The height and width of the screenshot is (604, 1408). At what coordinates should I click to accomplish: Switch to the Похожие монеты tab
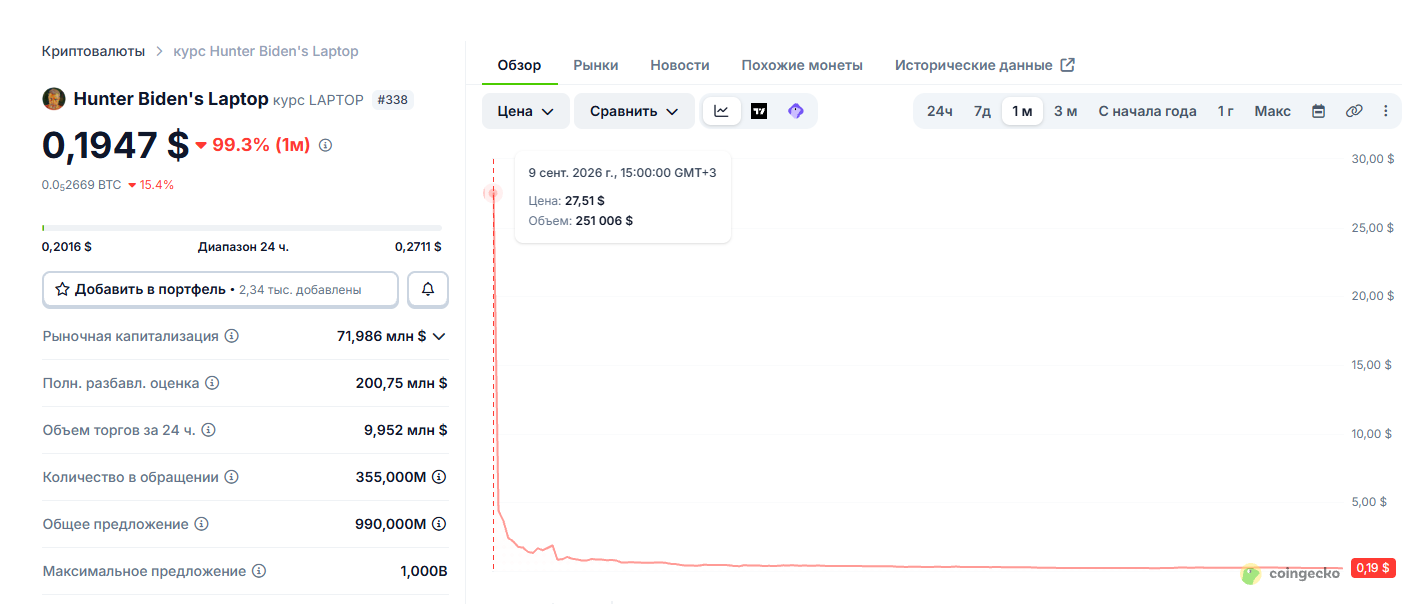click(802, 65)
